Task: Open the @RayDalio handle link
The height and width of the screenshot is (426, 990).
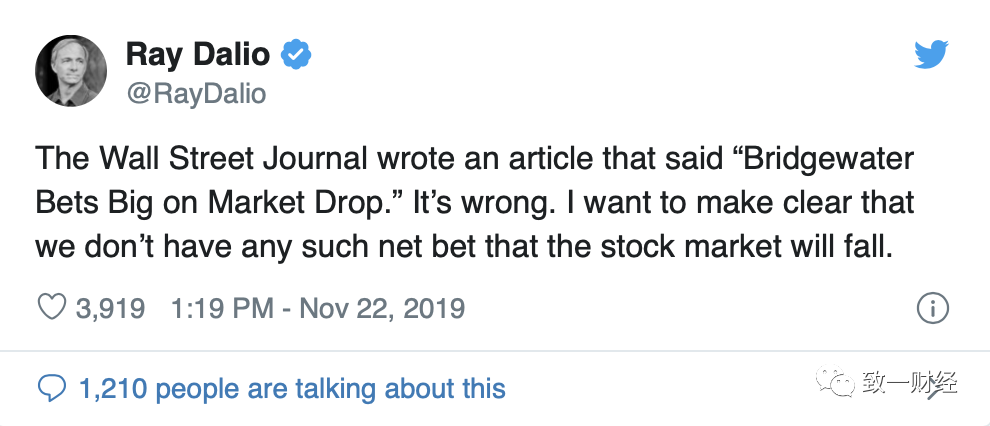Action: pos(196,93)
